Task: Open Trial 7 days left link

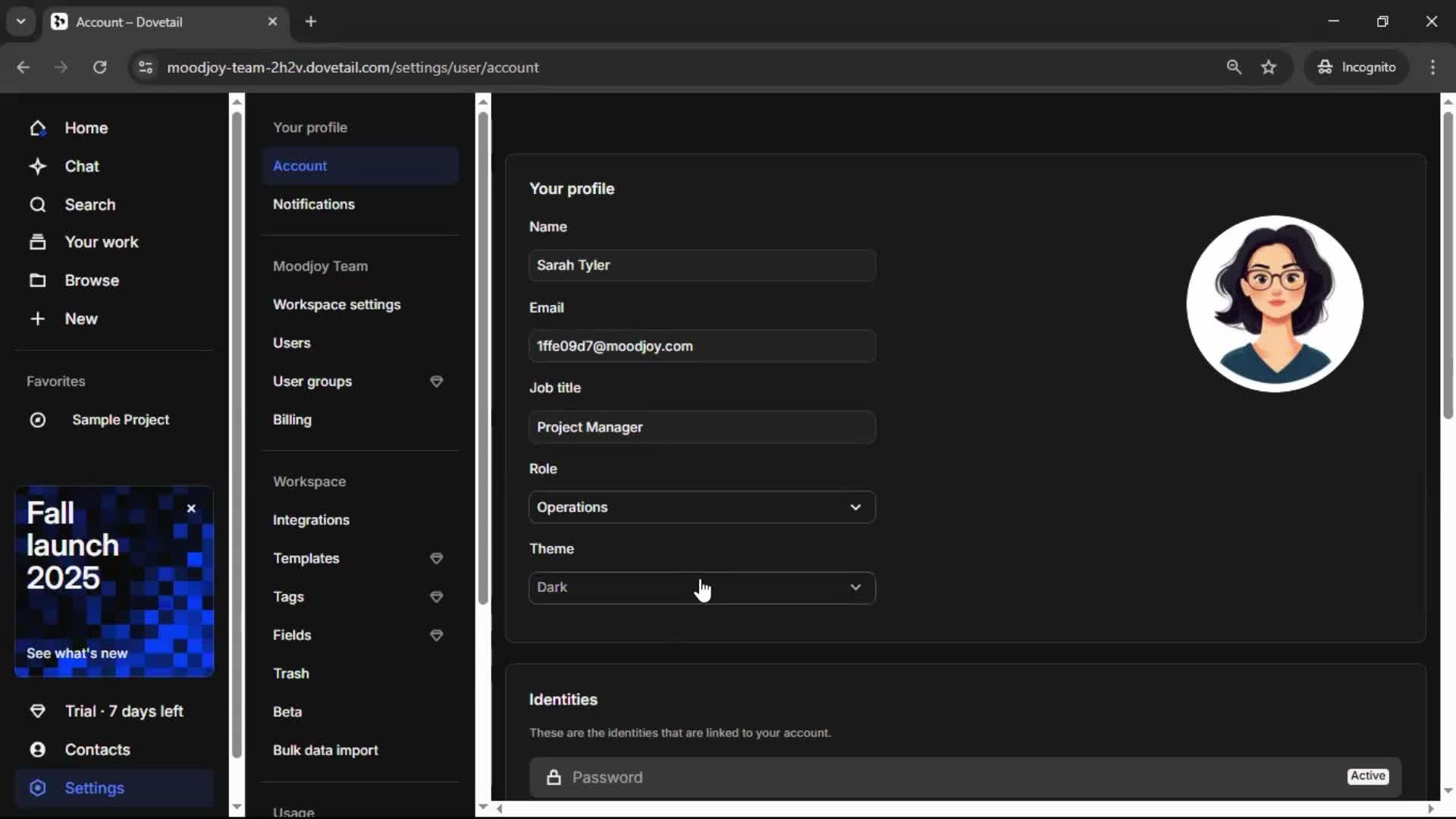Action: [124, 711]
